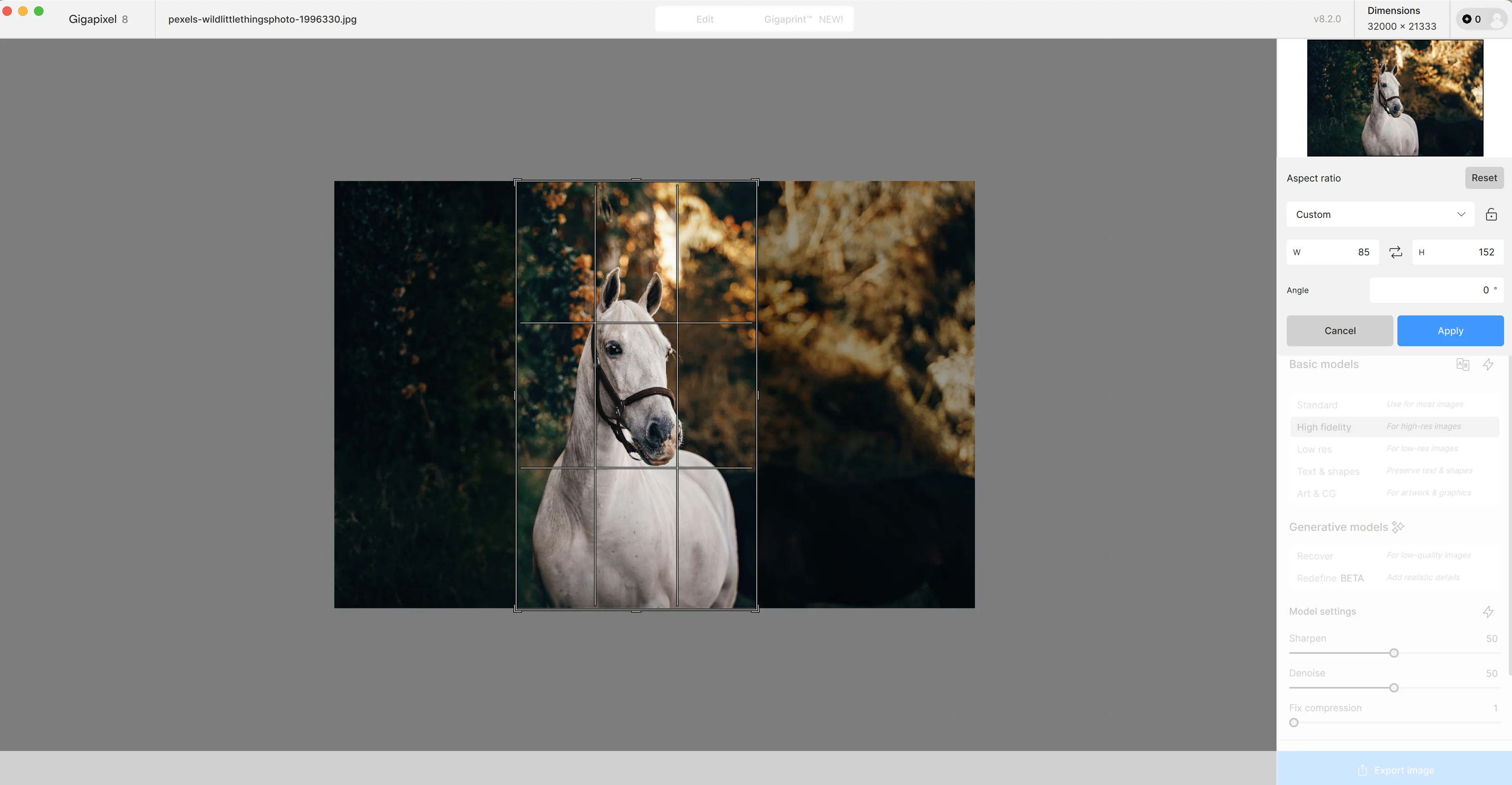Toggle the aspect ratio lock icon
Screen dimensions: 1512x785
pos(1491,214)
